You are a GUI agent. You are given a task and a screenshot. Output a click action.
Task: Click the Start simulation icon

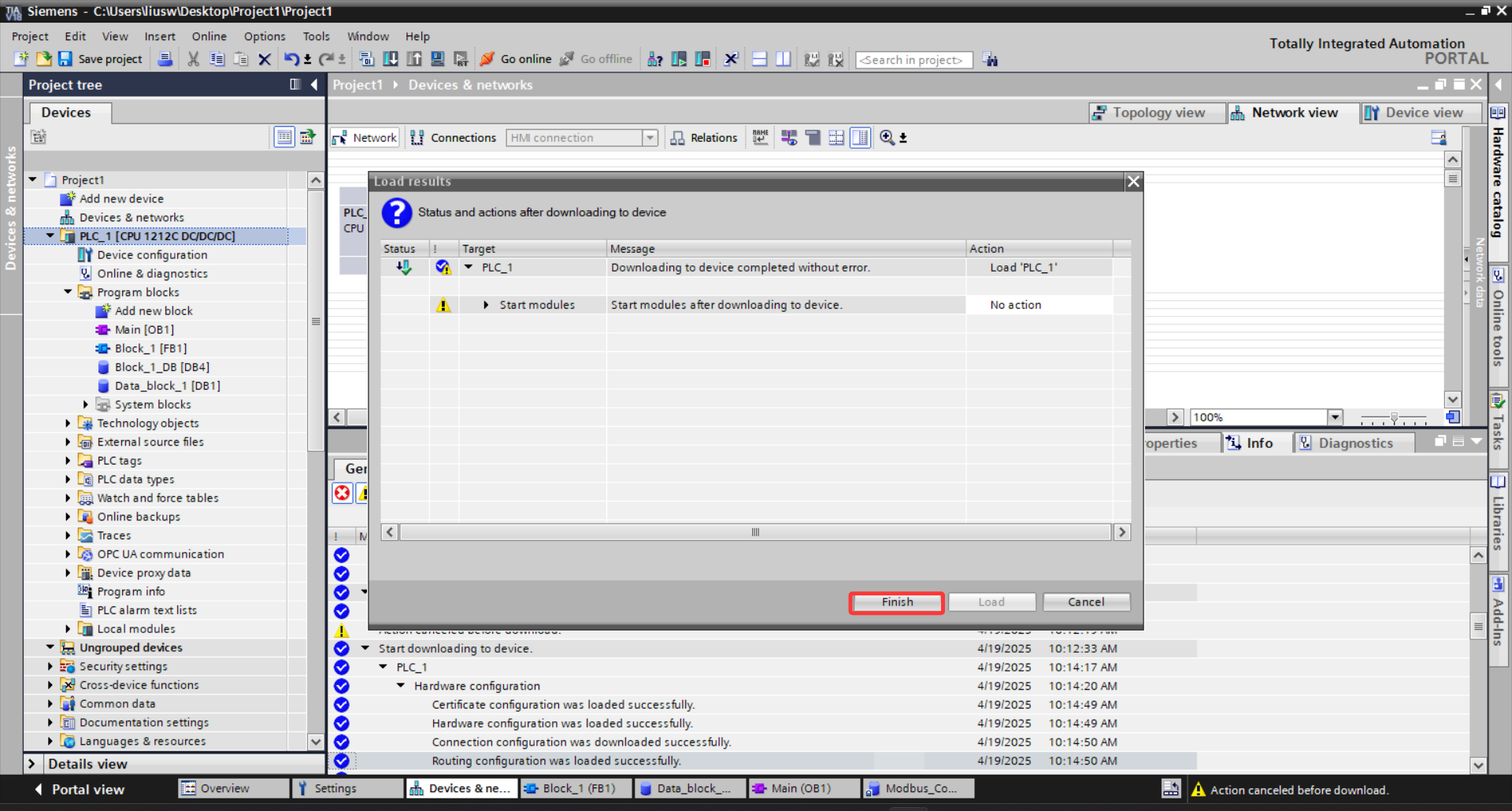point(438,59)
